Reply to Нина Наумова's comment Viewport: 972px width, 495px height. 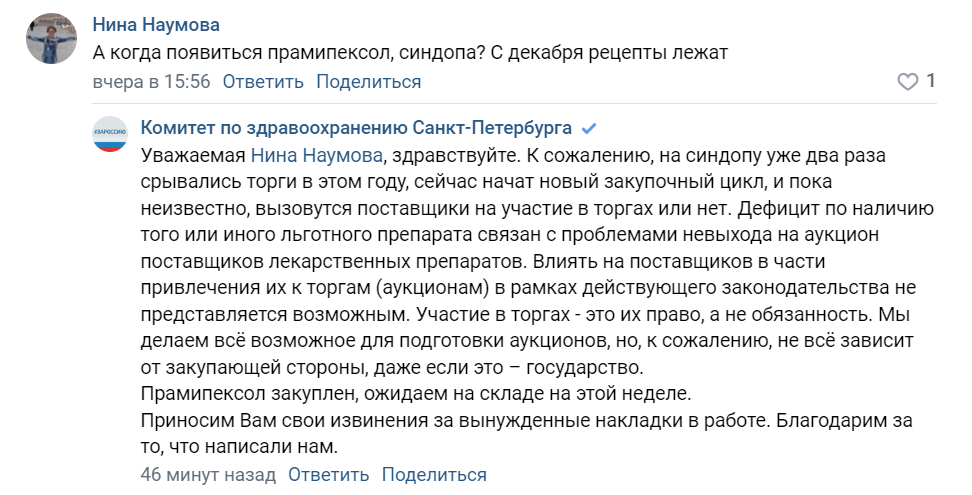point(264,82)
